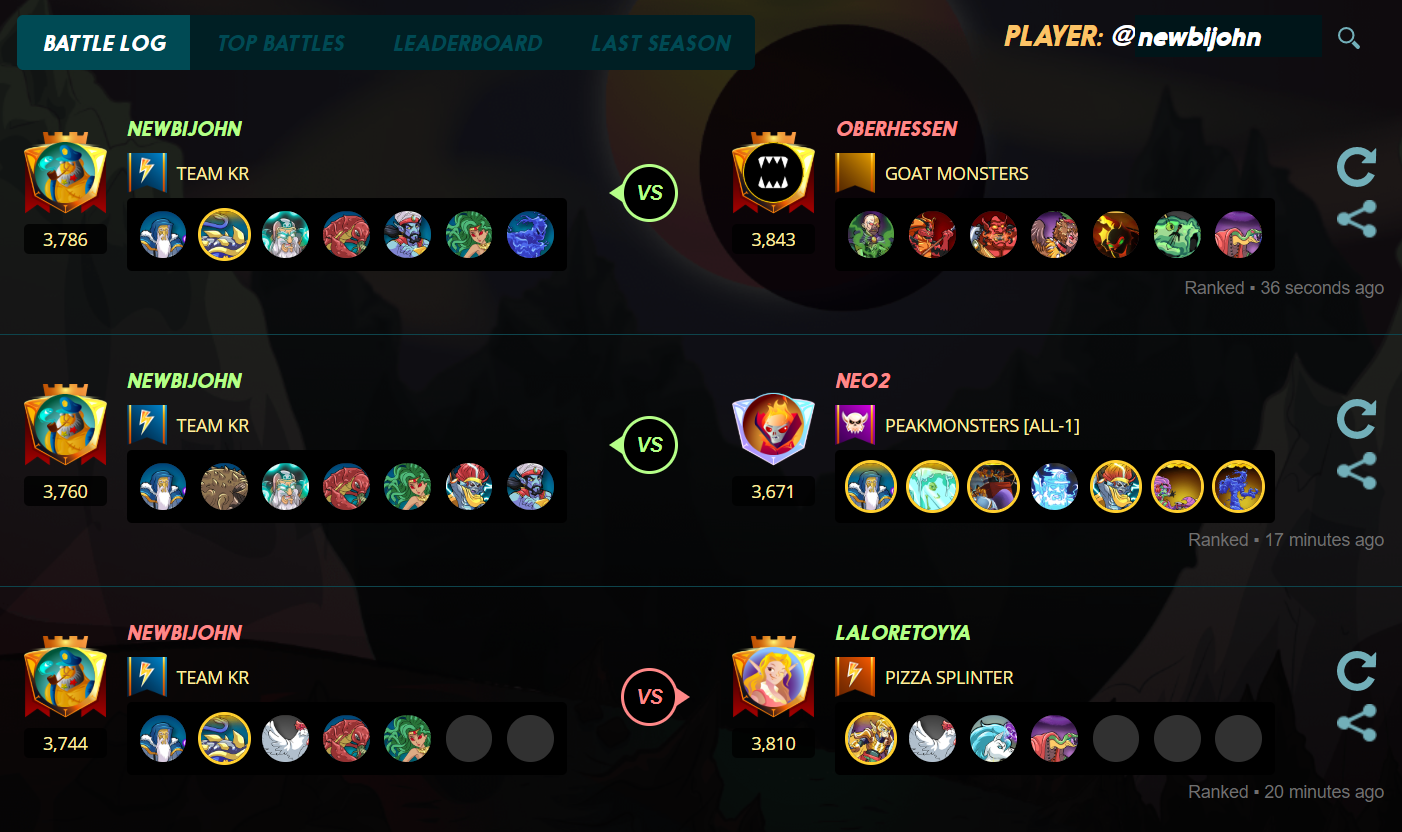This screenshot has height=832, width=1402.
Task: Open LALORETOYYA player name link
Action: coord(903,633)
